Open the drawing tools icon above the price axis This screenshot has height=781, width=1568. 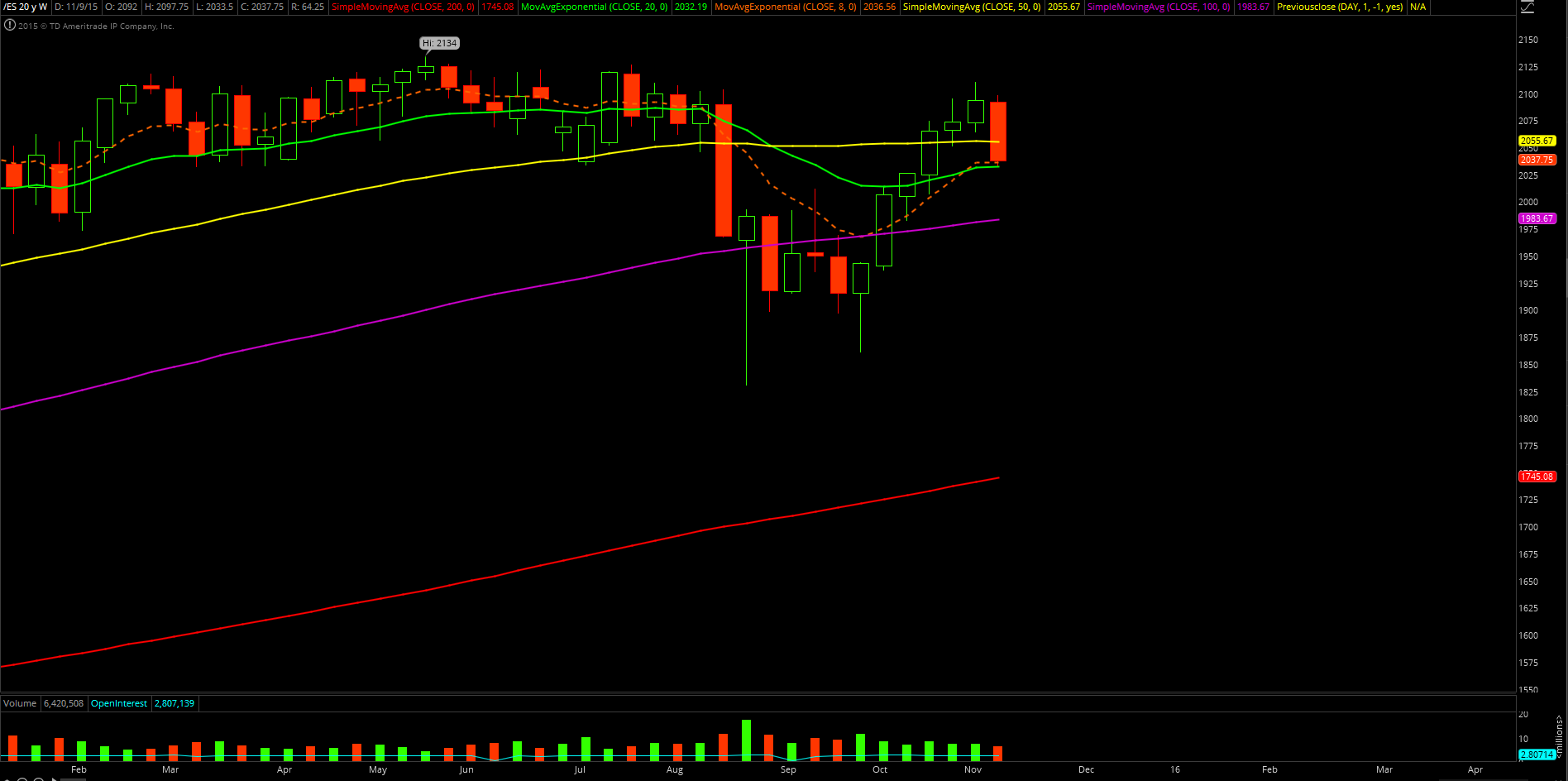point(1527,7)
